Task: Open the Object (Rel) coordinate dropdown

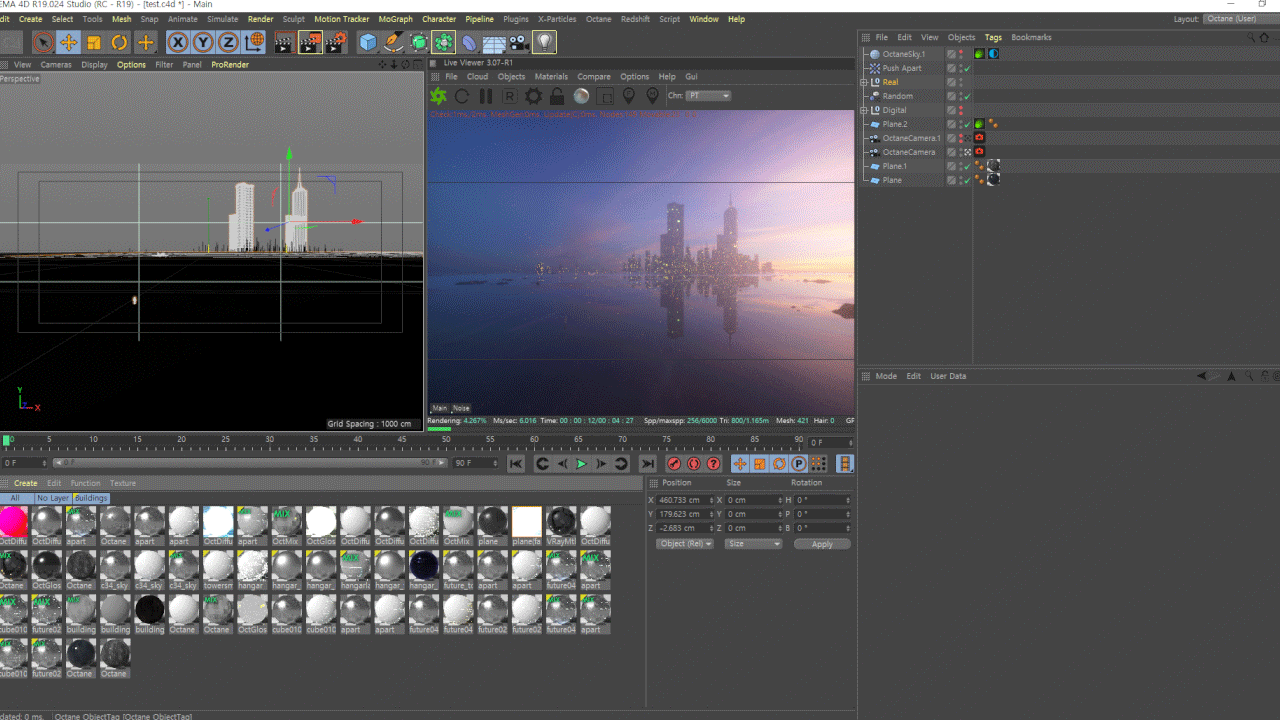Action: pyautogui.click(x=685, y=544)
